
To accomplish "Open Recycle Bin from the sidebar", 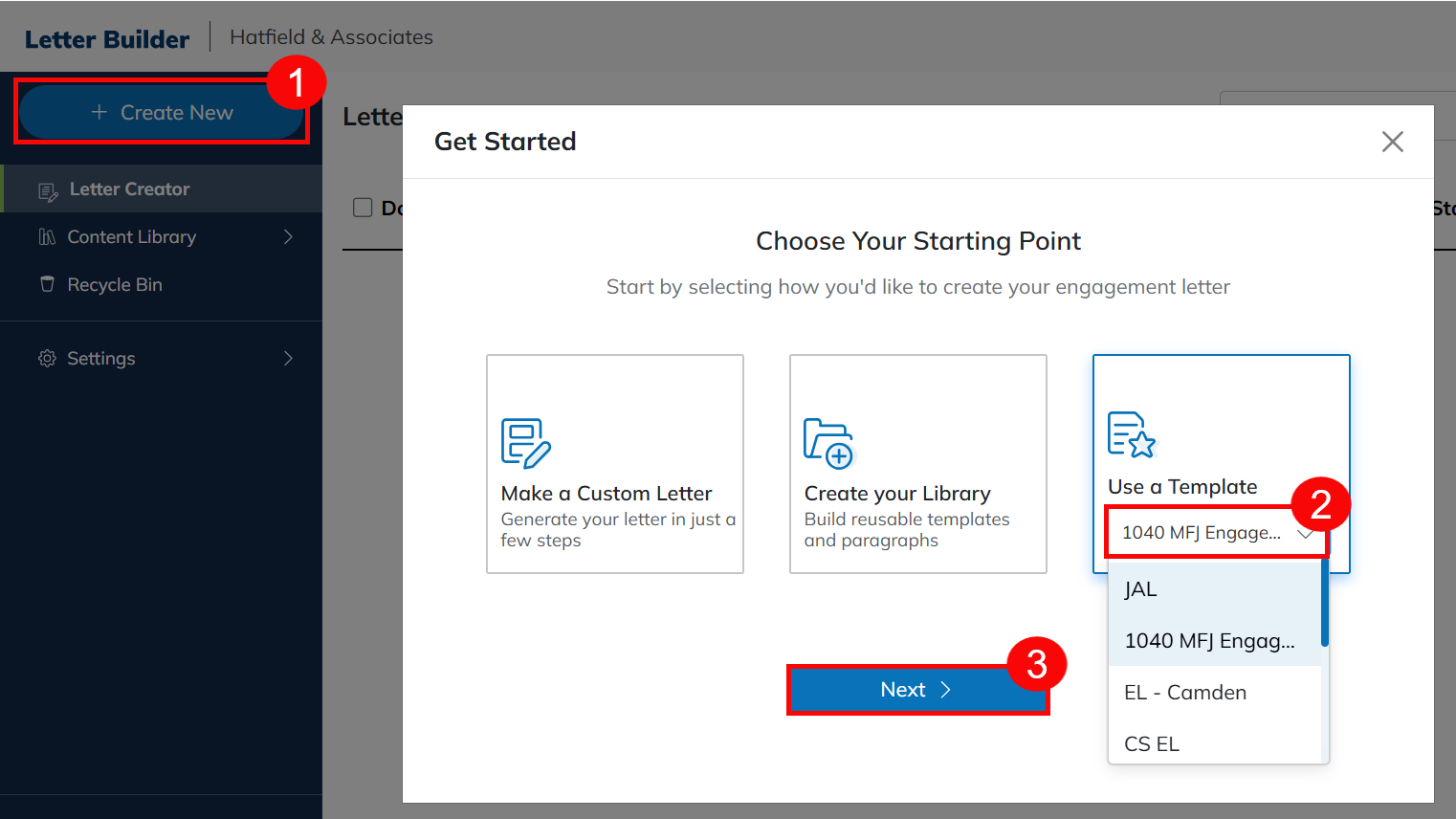I will coord(115,285).
